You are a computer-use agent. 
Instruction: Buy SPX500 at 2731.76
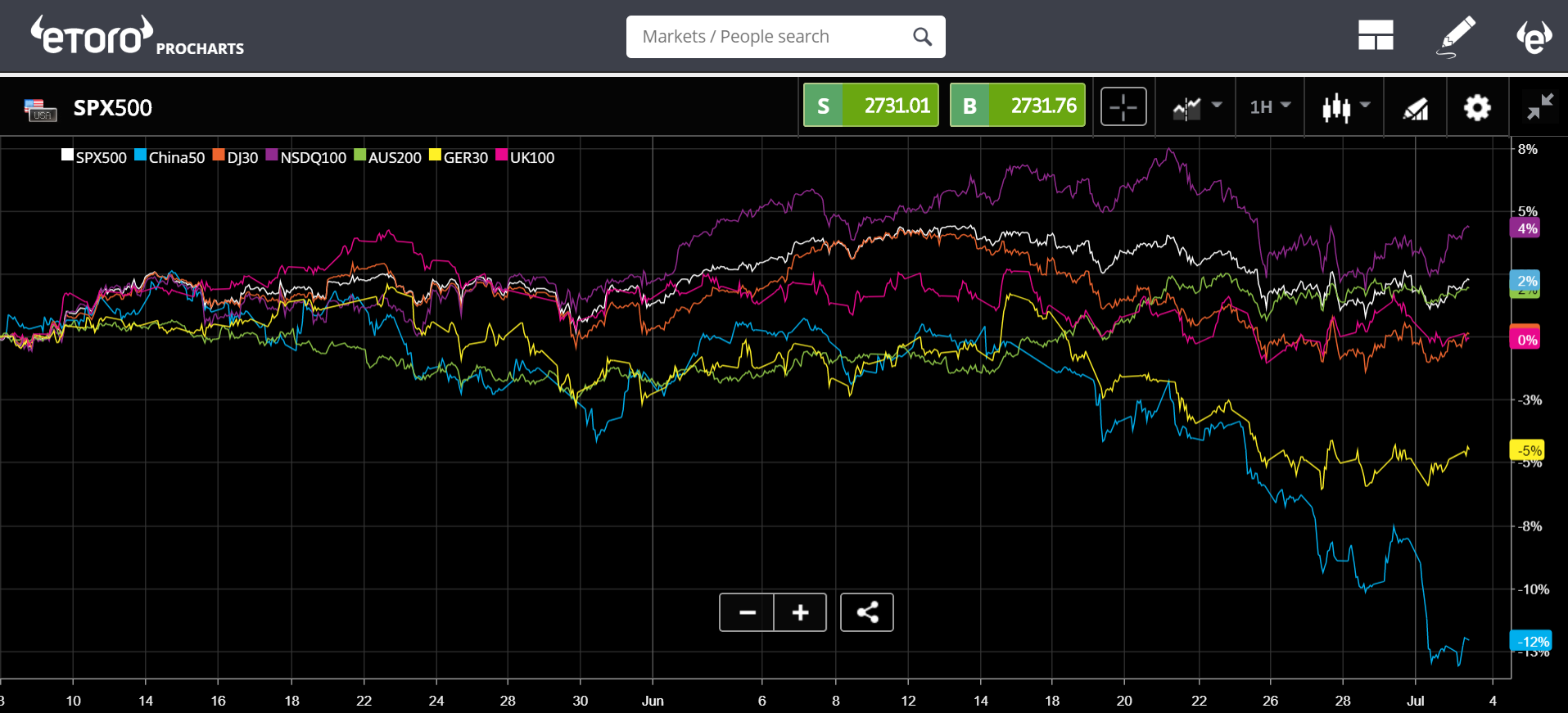1018,106
